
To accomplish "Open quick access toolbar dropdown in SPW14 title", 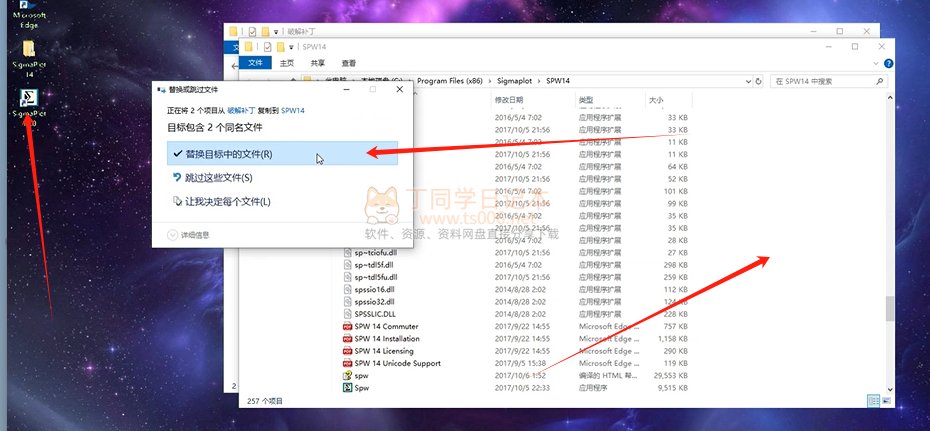I will click(x=291, y=47).
